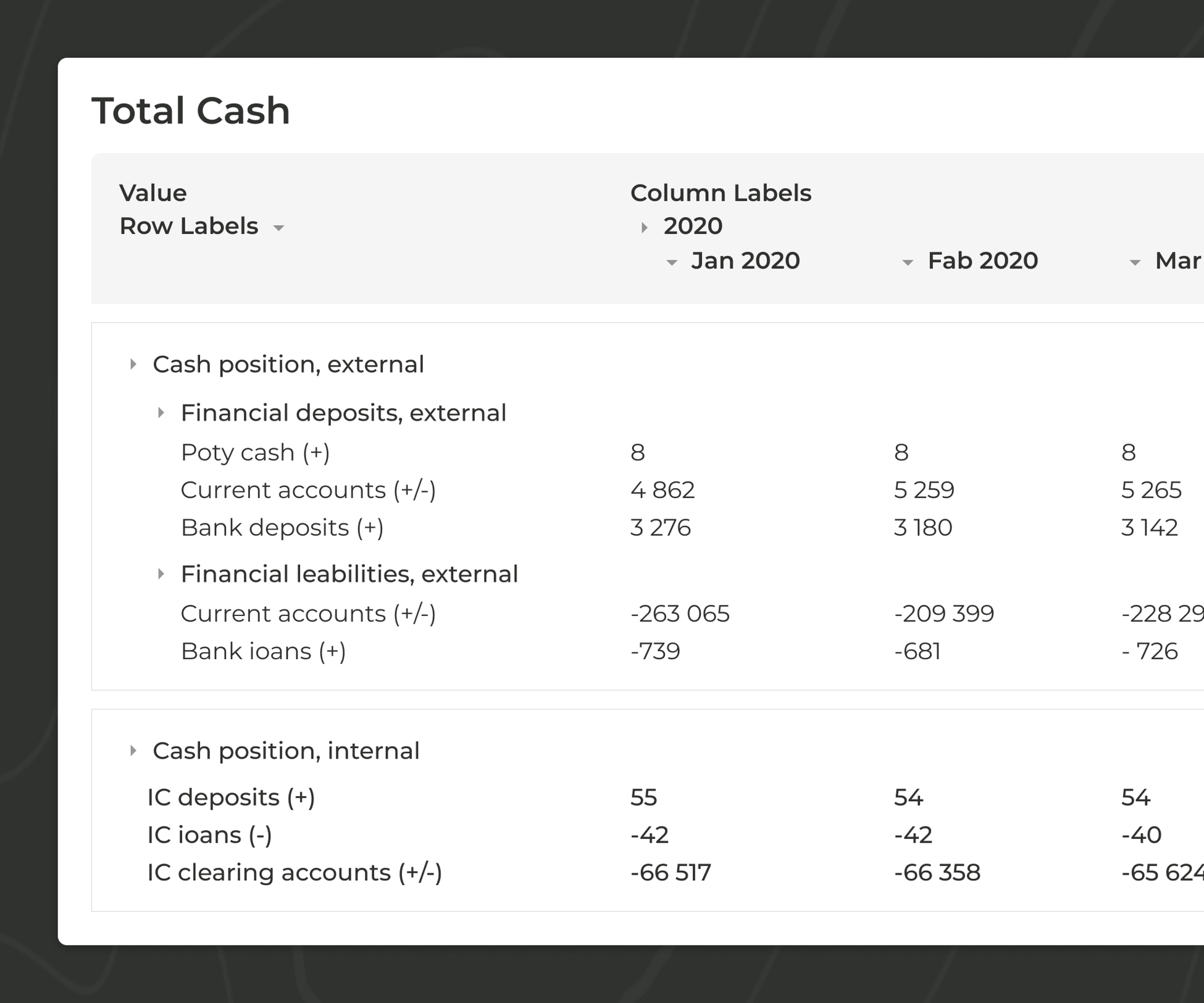1204x1003 pixels.
Task: Open the Row Labels filter dropdown
Action: coord(279,227)
